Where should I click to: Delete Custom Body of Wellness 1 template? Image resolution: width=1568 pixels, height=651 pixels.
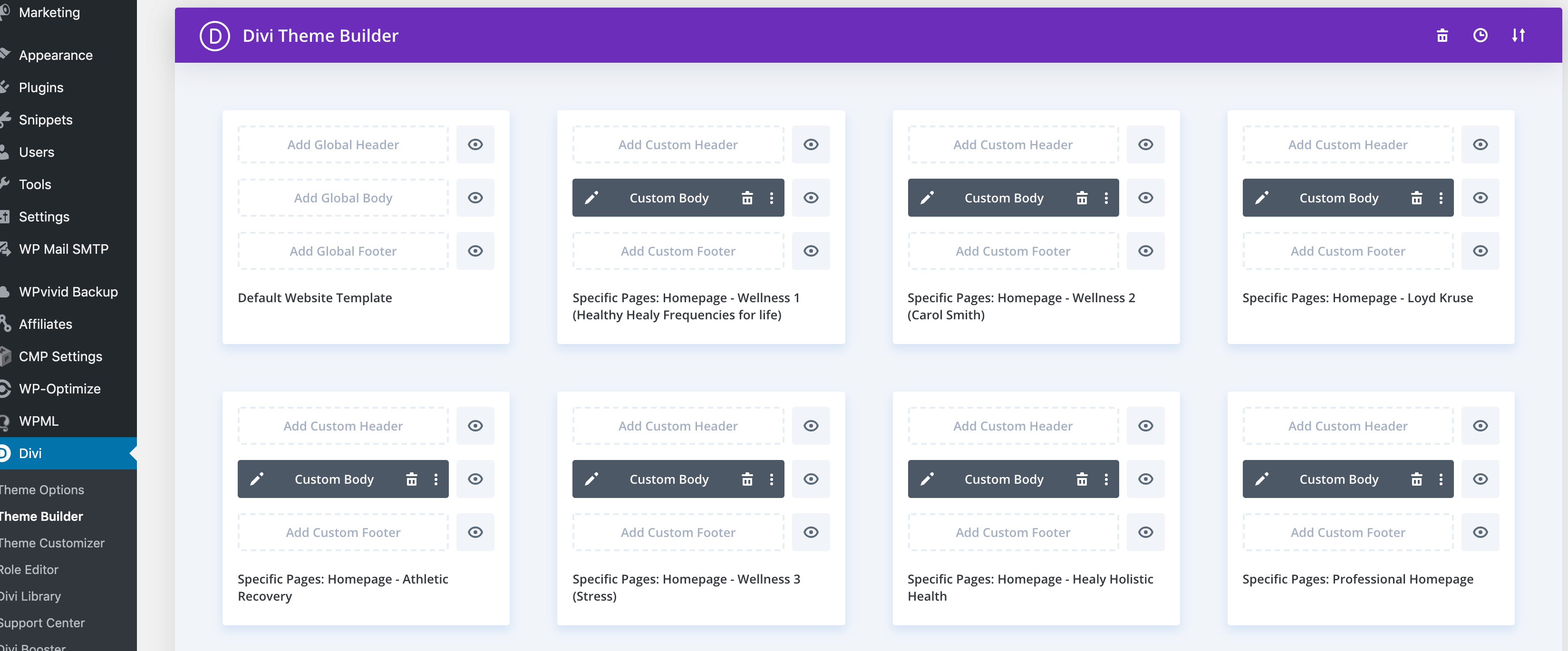pyautogui.click(x=747, y=198)
